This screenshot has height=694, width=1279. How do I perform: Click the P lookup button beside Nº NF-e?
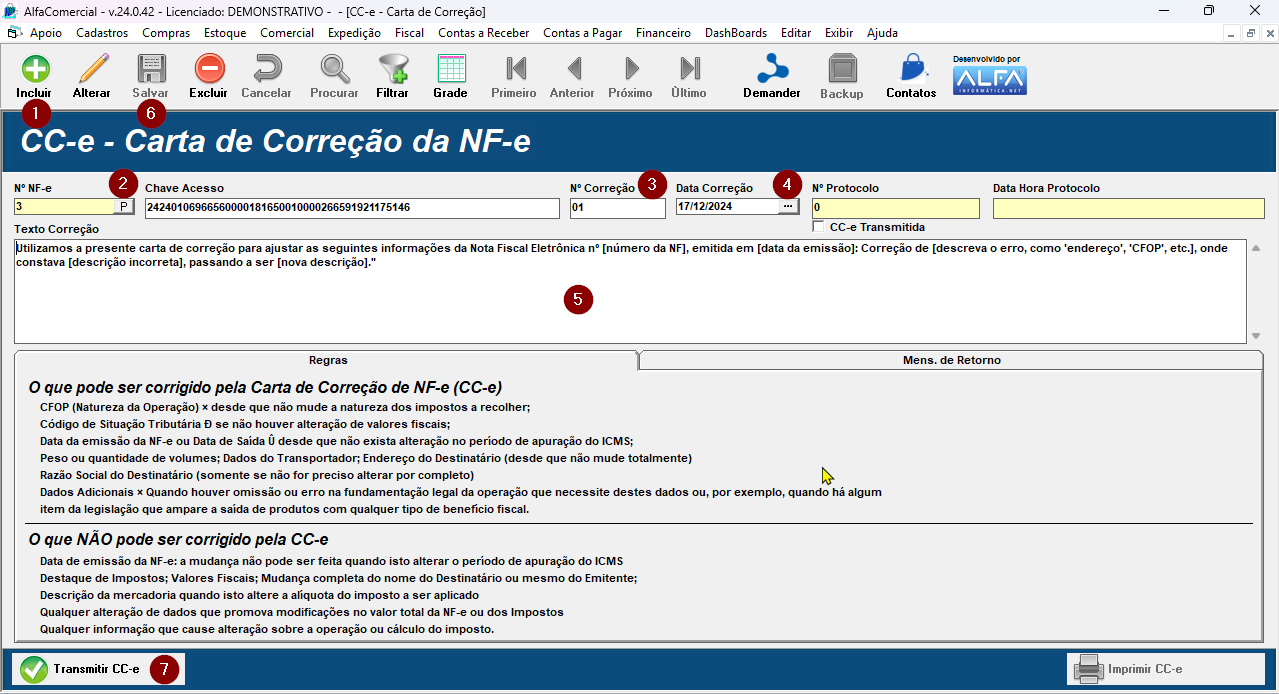coord(124,207)
